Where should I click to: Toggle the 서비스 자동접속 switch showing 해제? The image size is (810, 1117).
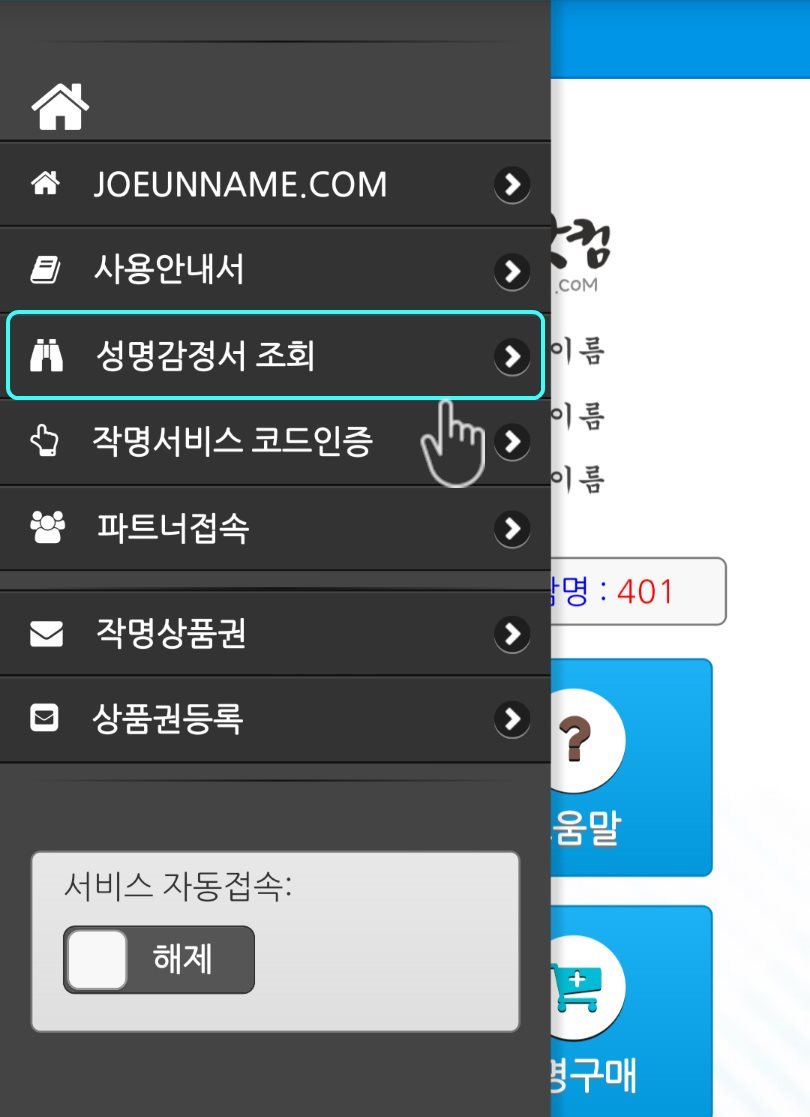tap(159, 959)
